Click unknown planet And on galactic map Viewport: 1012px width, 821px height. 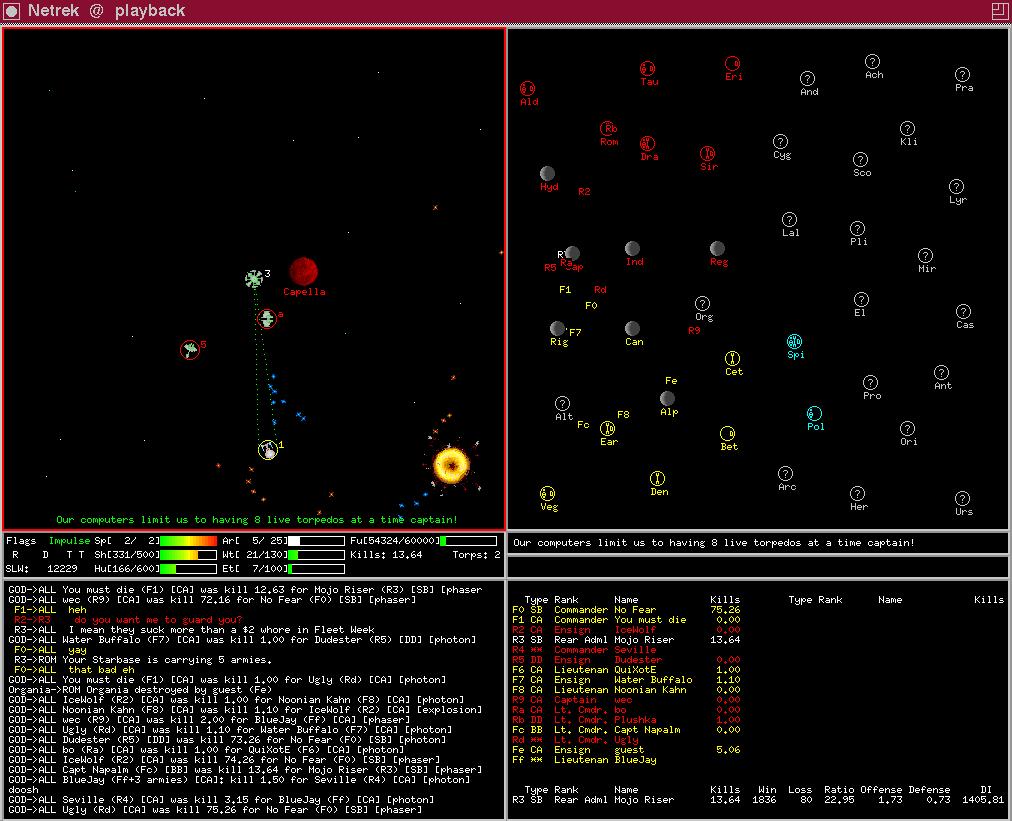click(x=807, y=79)
